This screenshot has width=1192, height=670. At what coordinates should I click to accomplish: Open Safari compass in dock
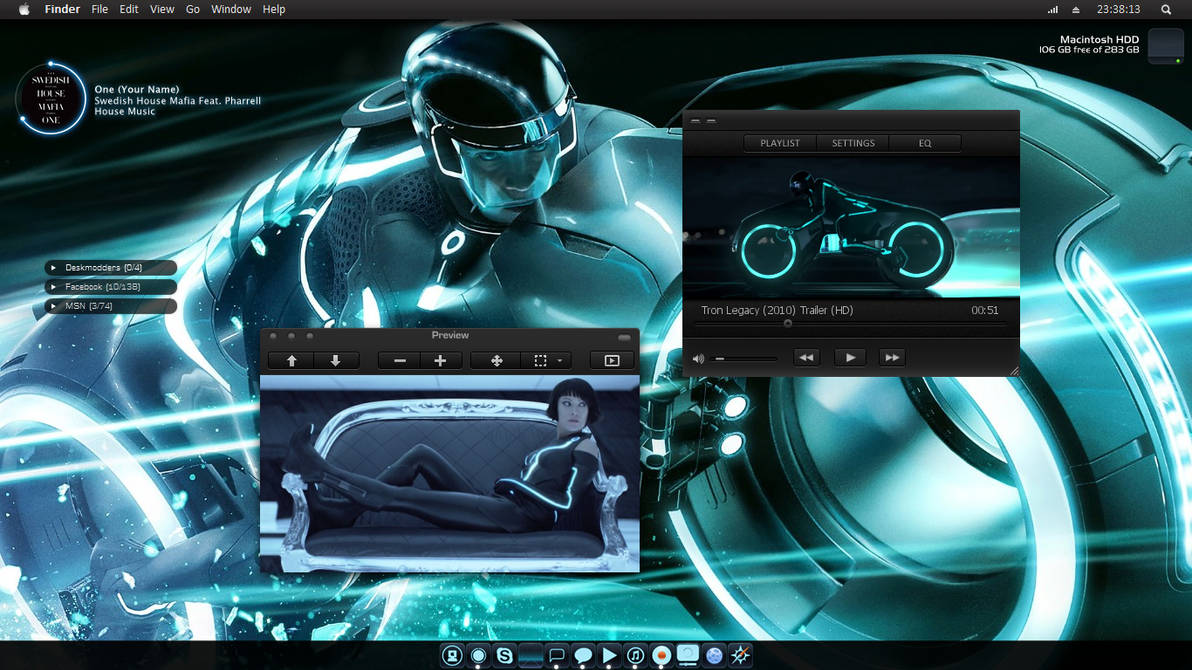coord(740,656)
